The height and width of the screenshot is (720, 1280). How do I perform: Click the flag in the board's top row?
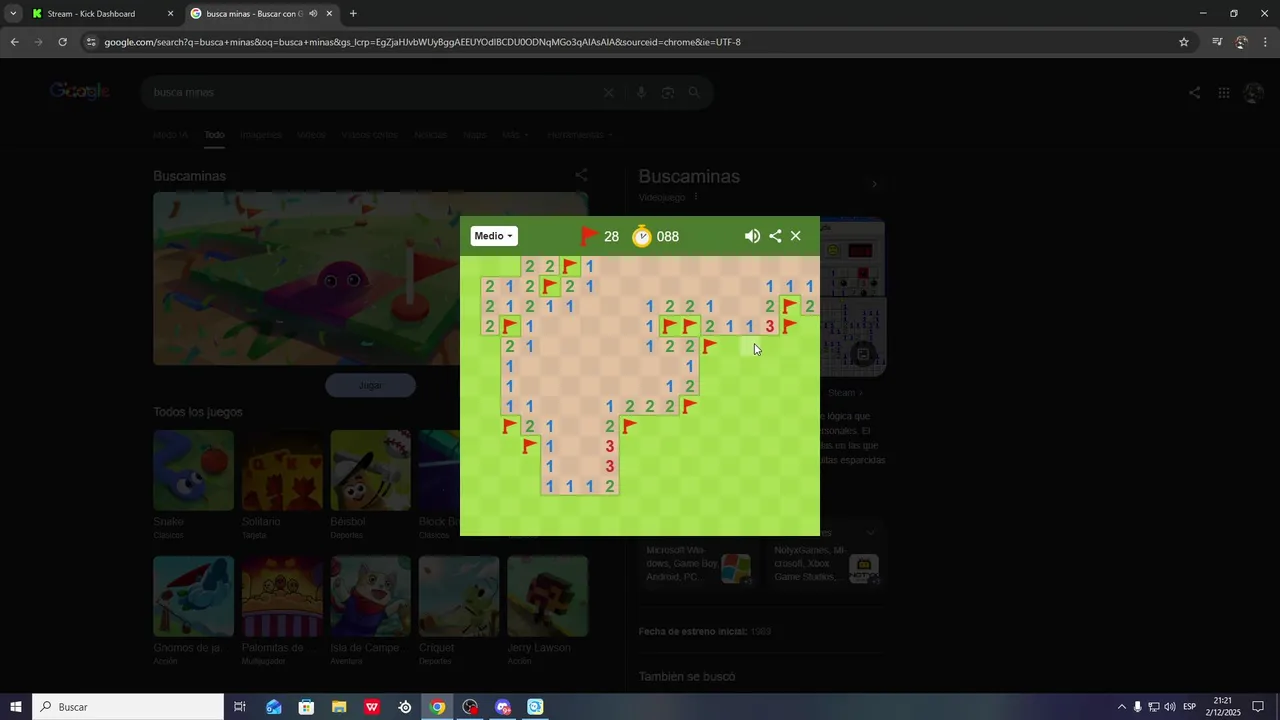[570, 266]
